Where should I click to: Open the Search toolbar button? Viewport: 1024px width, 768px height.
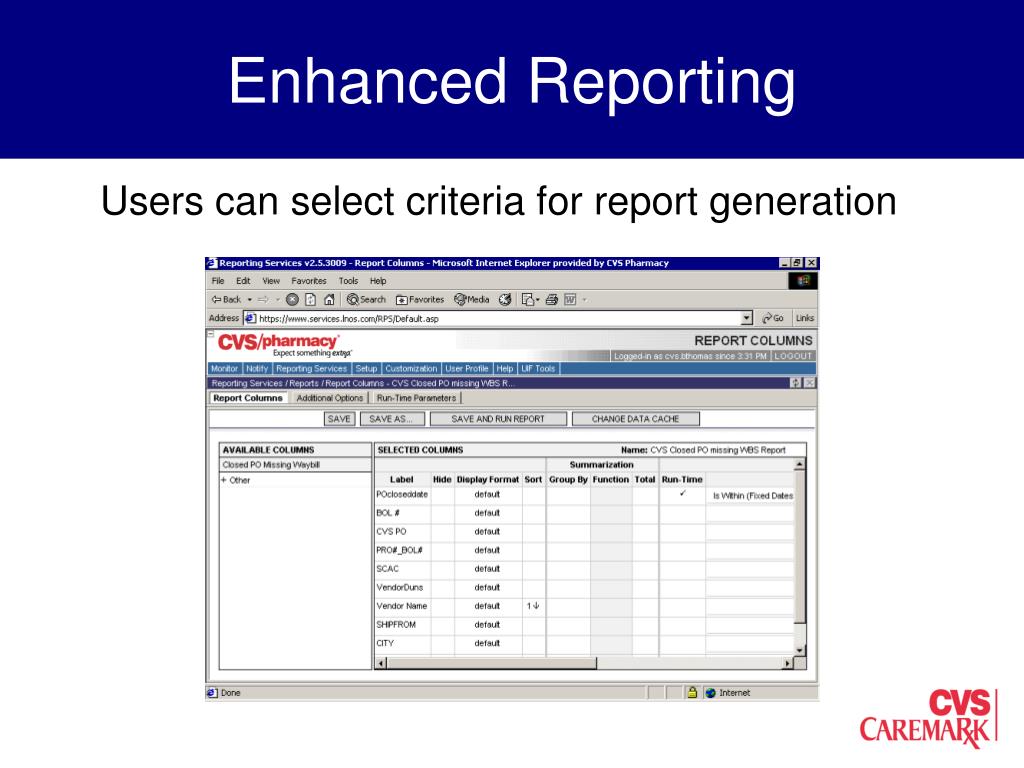(366, 300)
